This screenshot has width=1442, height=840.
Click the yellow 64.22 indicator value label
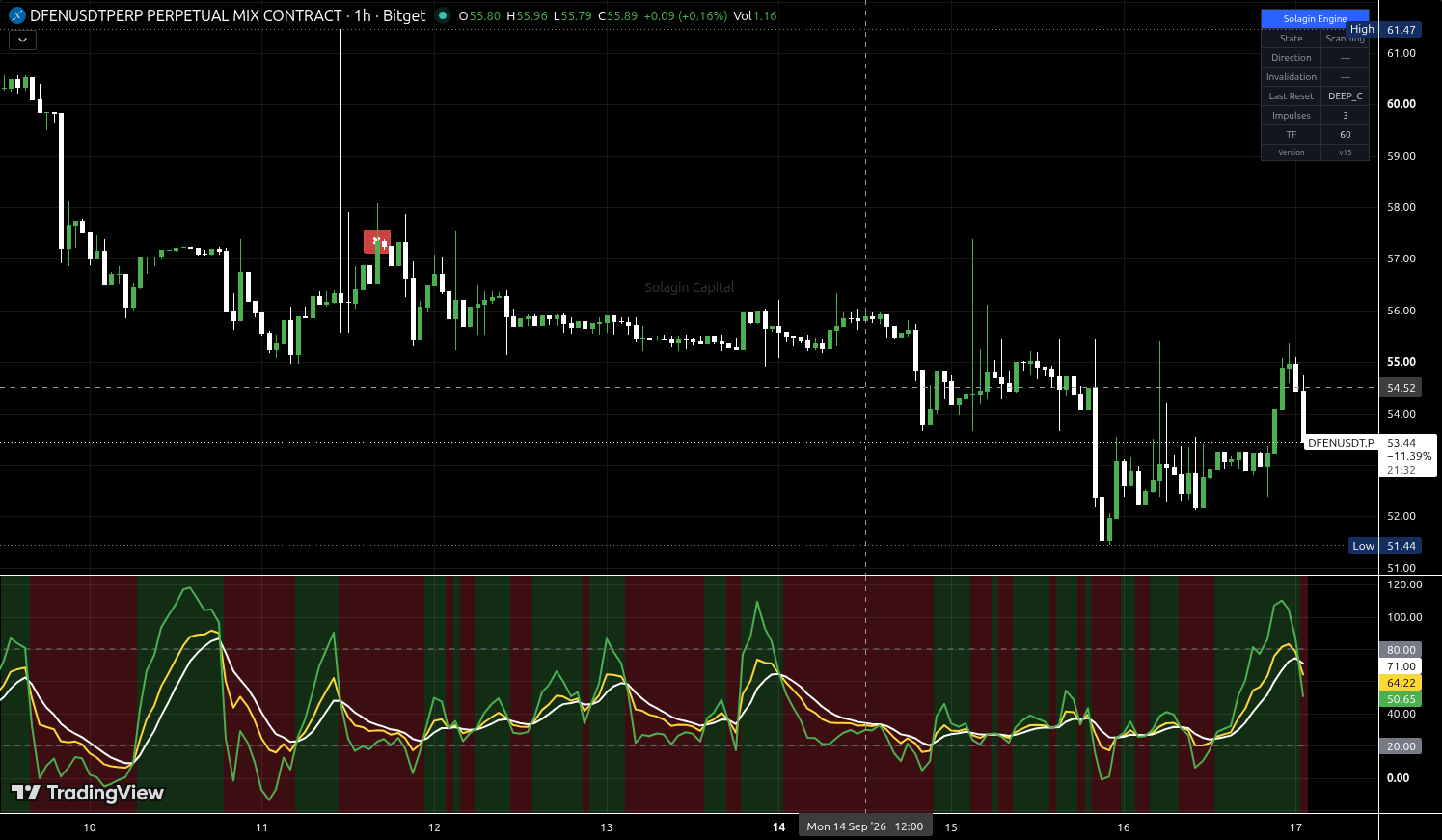(1401, 683)
